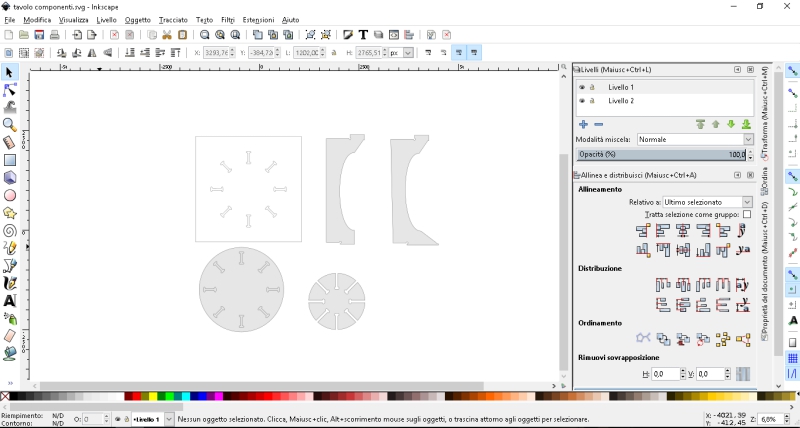Viewport: 800px width, 428px height.
Task: Pick the yellow swatch in palette
Action: 153,396
